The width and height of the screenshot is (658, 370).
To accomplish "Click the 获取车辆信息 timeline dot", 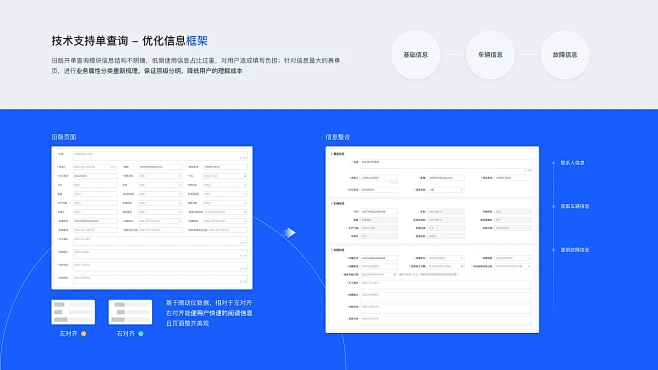I will point(554,206).
